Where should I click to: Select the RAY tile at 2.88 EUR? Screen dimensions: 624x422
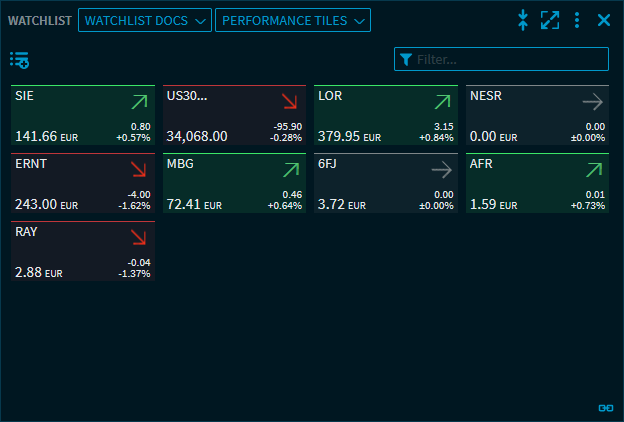[83, 252]
